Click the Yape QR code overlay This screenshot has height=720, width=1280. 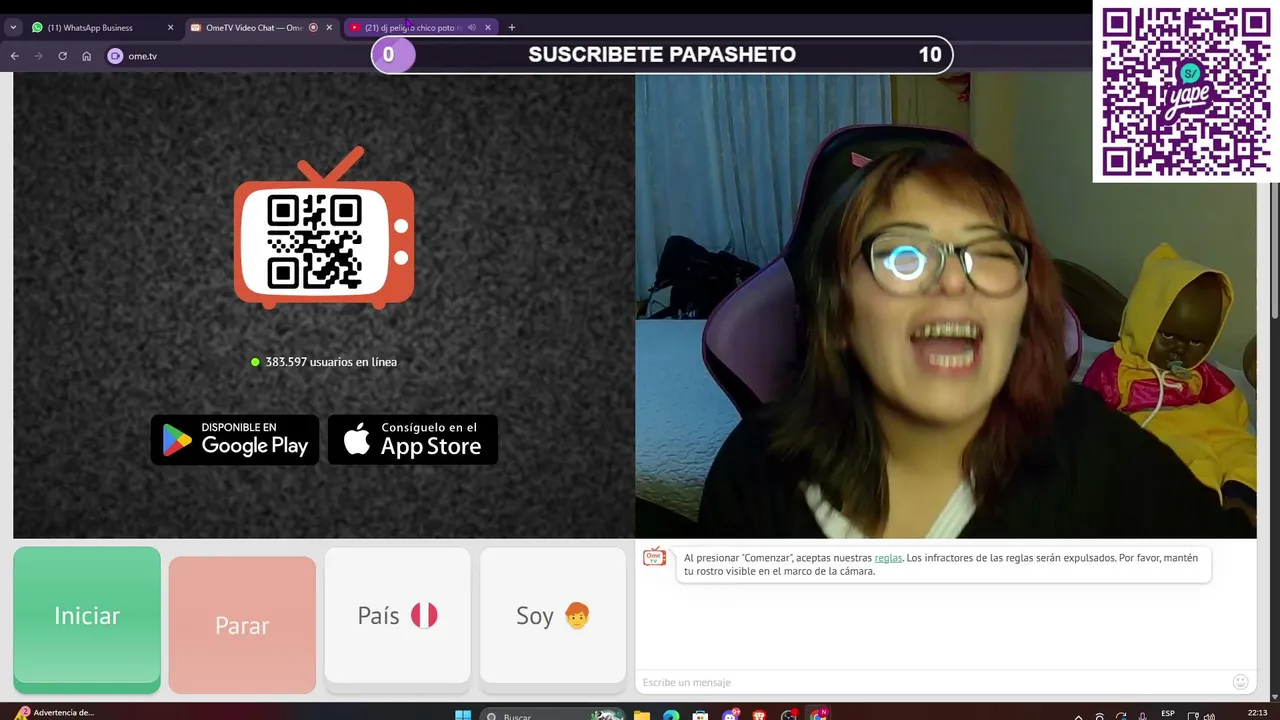click(1186, 91)
